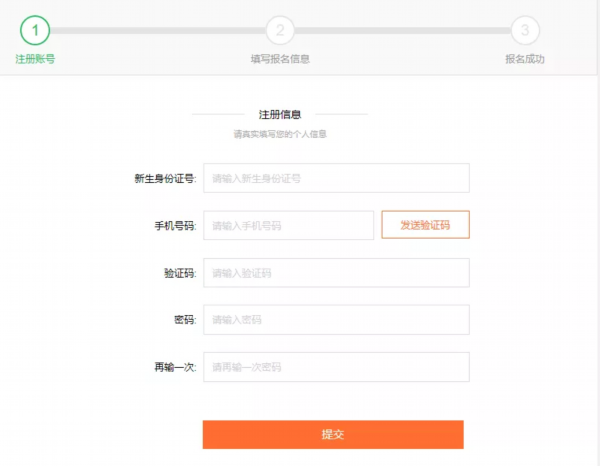
Task: Submit the form with 提交 button
Action: 333,434
